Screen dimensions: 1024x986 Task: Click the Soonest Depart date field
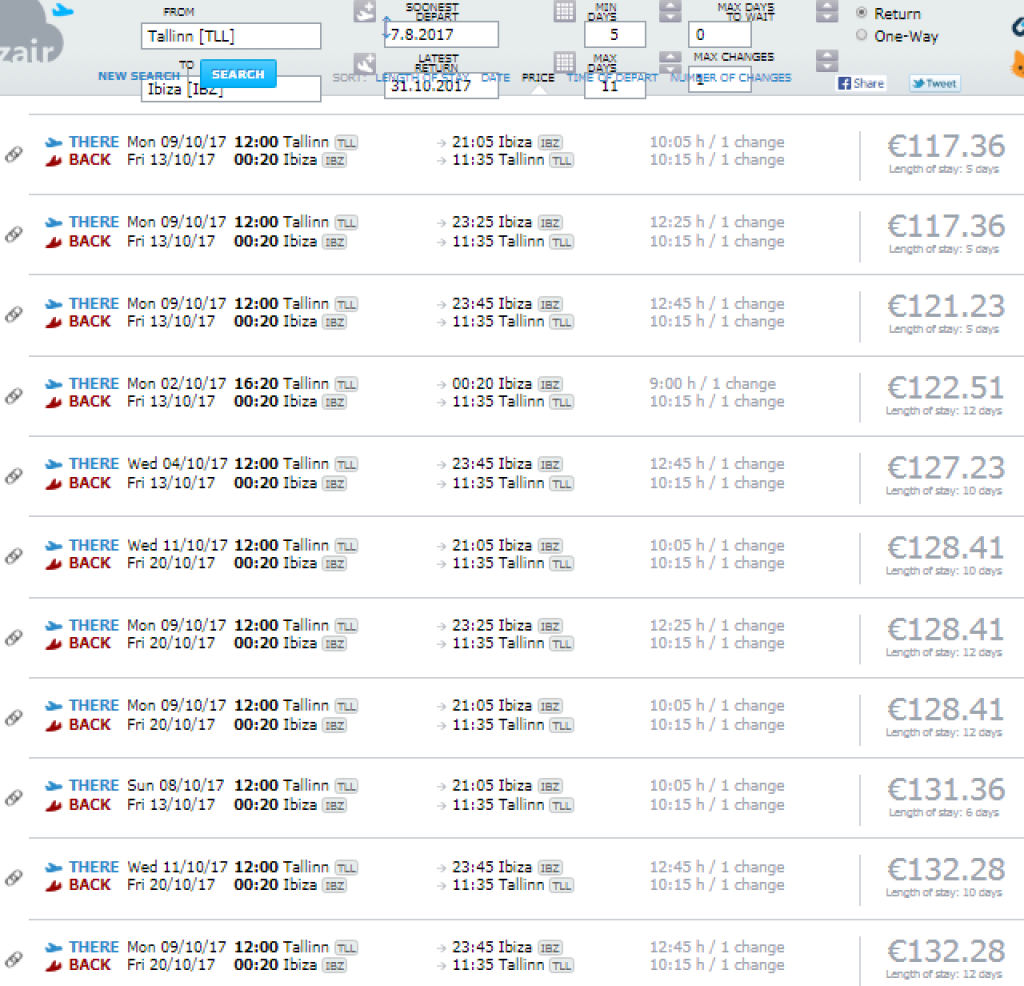tap(441, 35)
